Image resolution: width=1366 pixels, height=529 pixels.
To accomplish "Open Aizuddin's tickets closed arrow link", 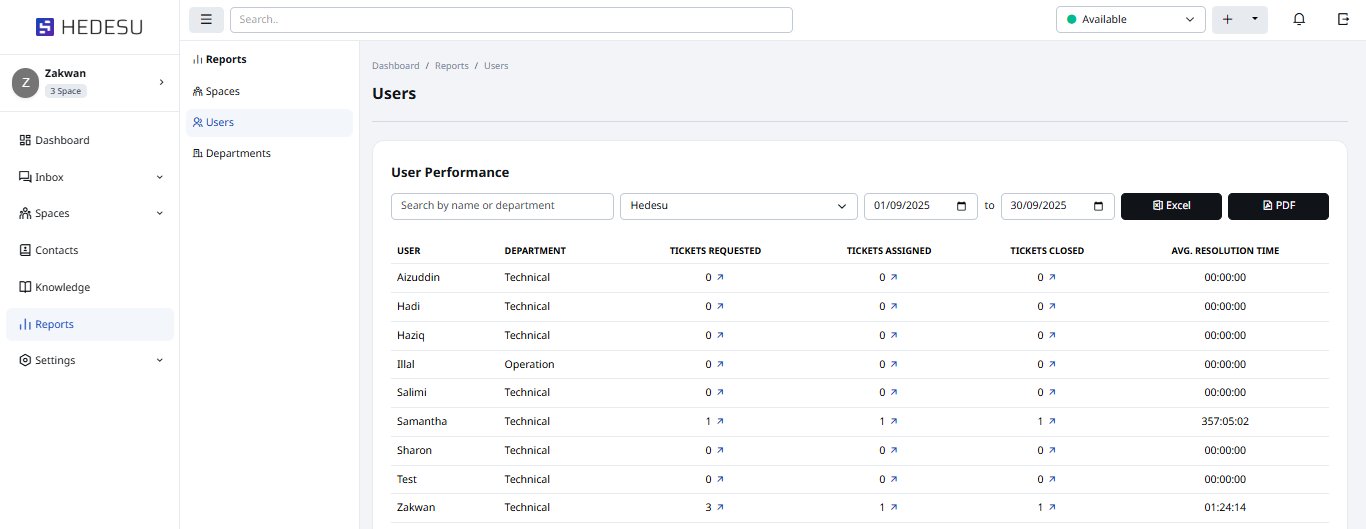I will (x=1052, y=277).
